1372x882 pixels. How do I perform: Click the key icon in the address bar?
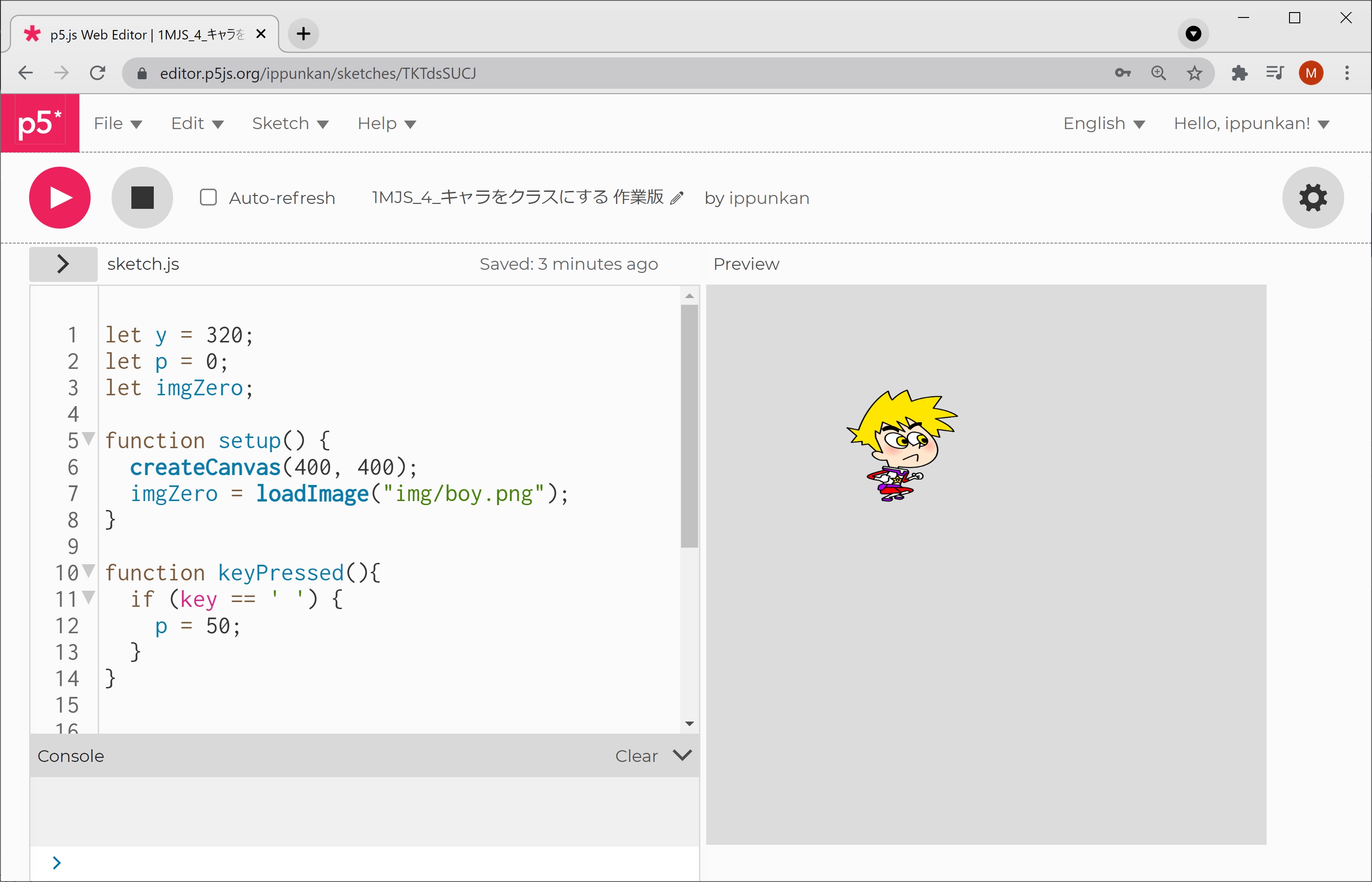click(1122, 73)
